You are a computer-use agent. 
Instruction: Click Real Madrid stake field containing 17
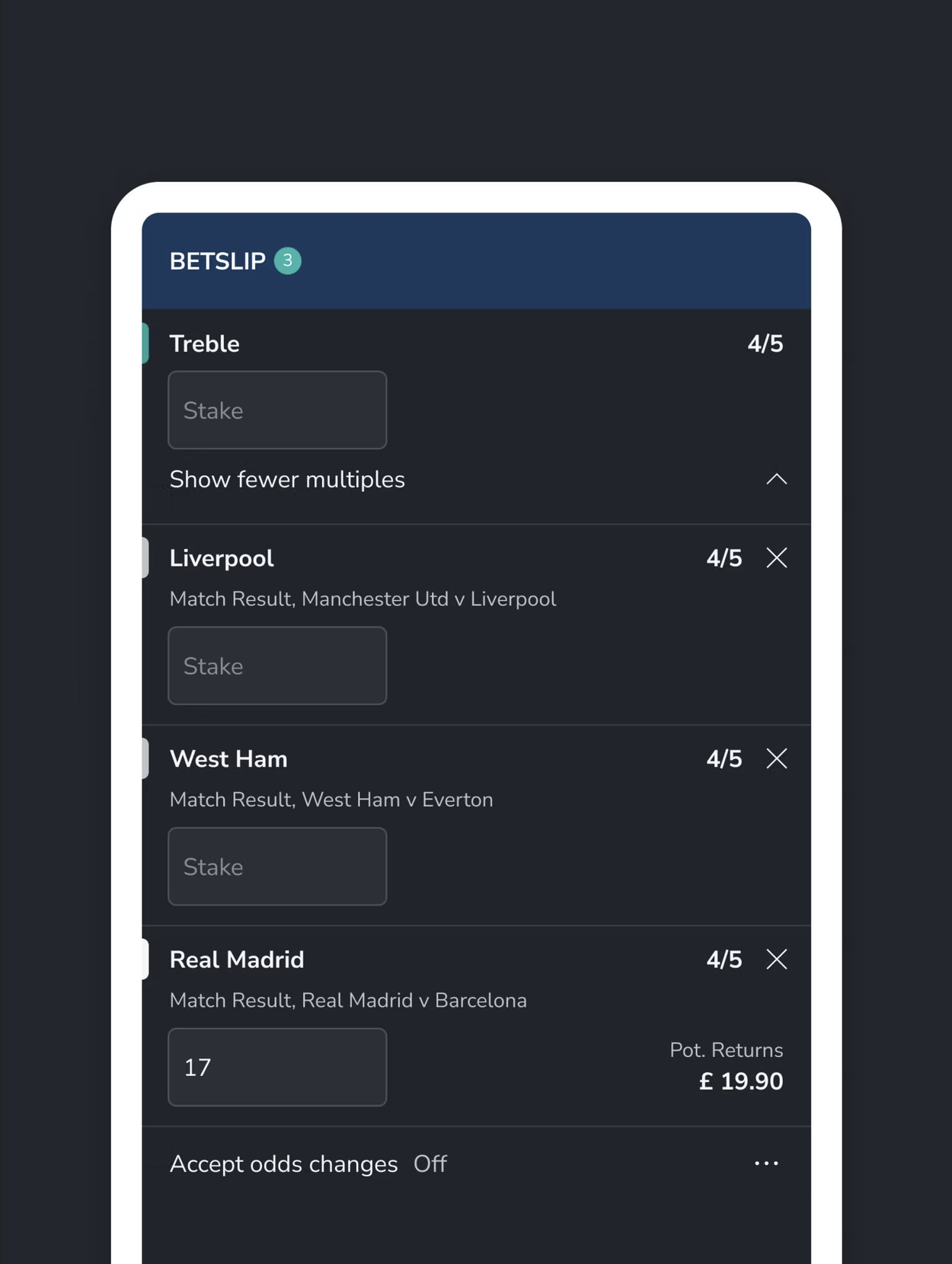(x=277, y=1068)
